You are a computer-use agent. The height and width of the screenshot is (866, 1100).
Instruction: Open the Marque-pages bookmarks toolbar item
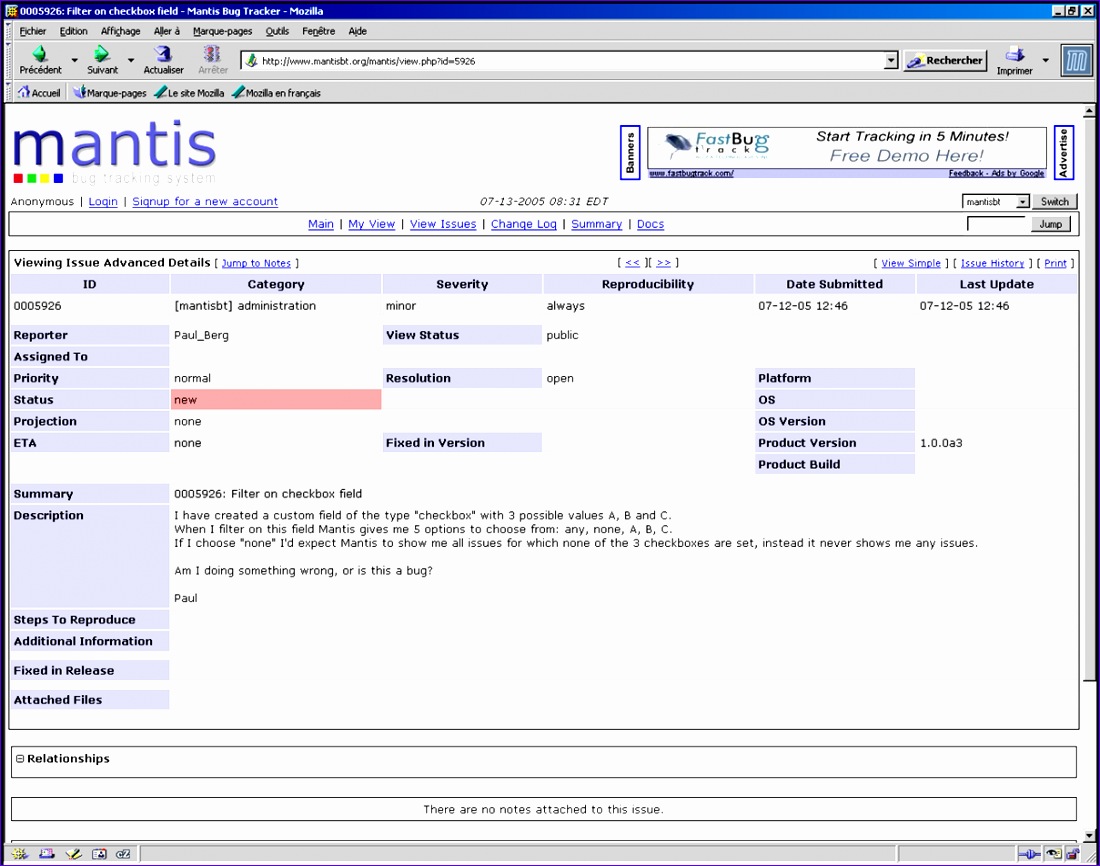pos(110,93)
